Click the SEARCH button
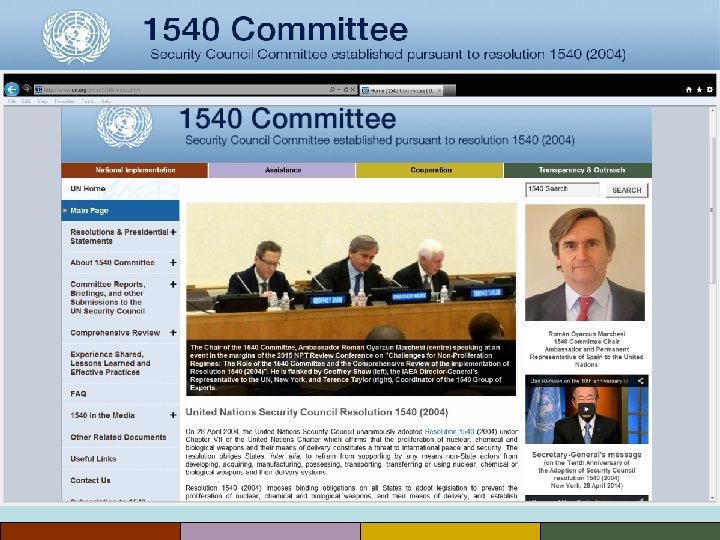The image size is (720, 540). point(627,190)
